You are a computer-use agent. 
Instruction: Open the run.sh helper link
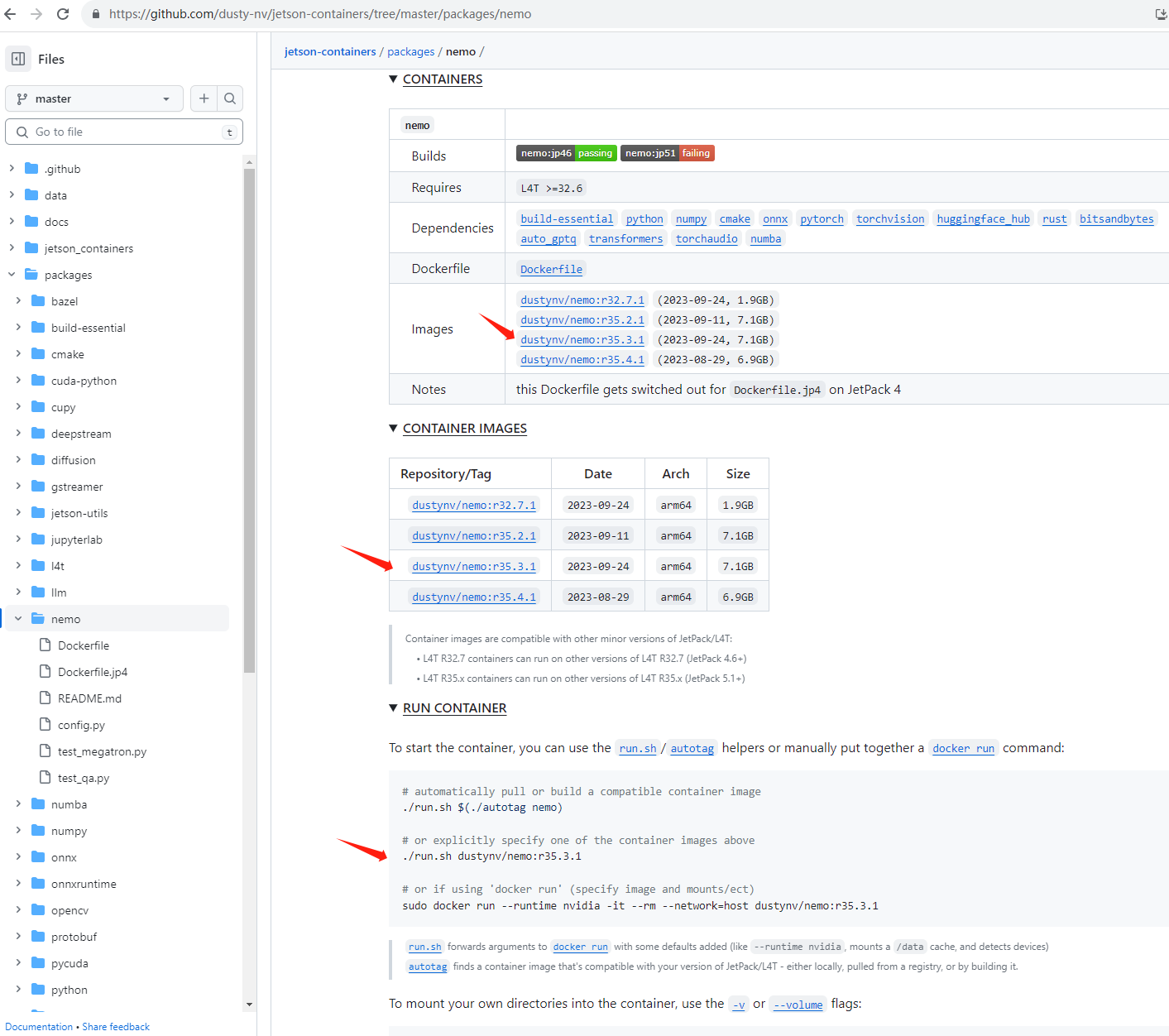638,748
